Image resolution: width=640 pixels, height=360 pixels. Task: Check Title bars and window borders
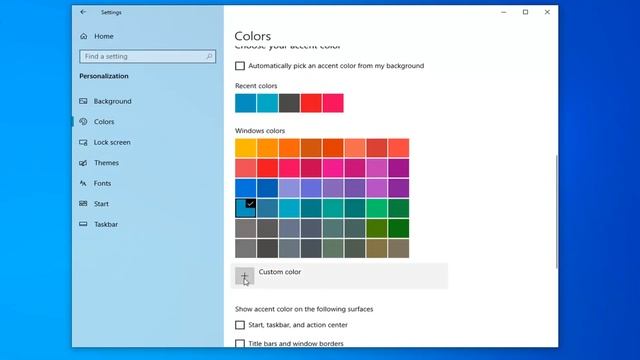(240, 343)
